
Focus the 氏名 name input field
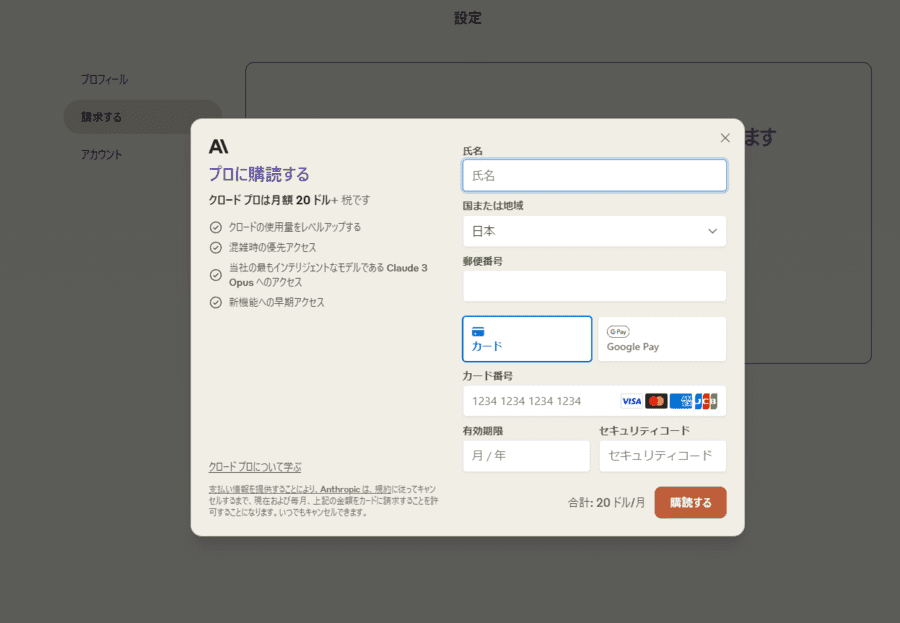[594, 175]
